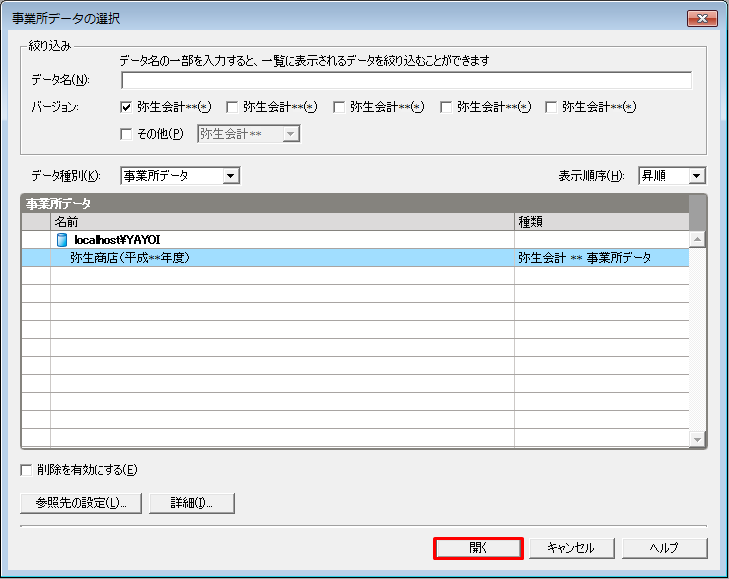
Task: Close the 事業所データの選択 dialog
Action: (701, 18)
